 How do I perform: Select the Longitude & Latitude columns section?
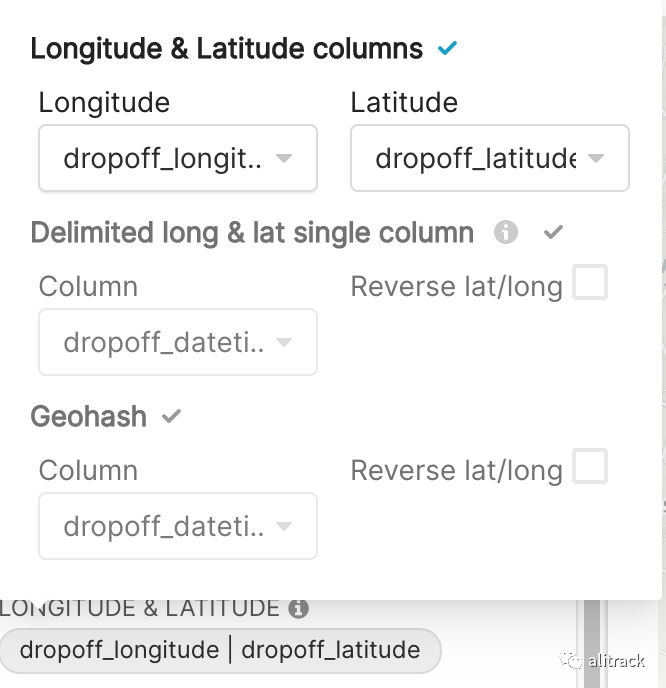(226, 48)
